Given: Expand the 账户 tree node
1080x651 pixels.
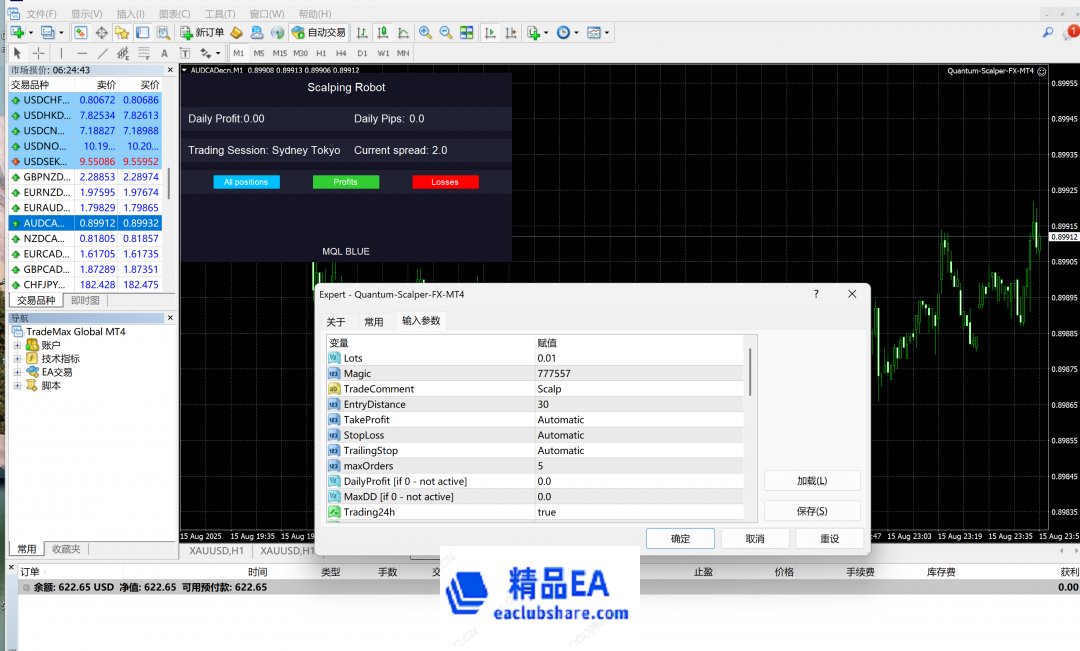Looking at the screenshot, I should click(17, 345).
